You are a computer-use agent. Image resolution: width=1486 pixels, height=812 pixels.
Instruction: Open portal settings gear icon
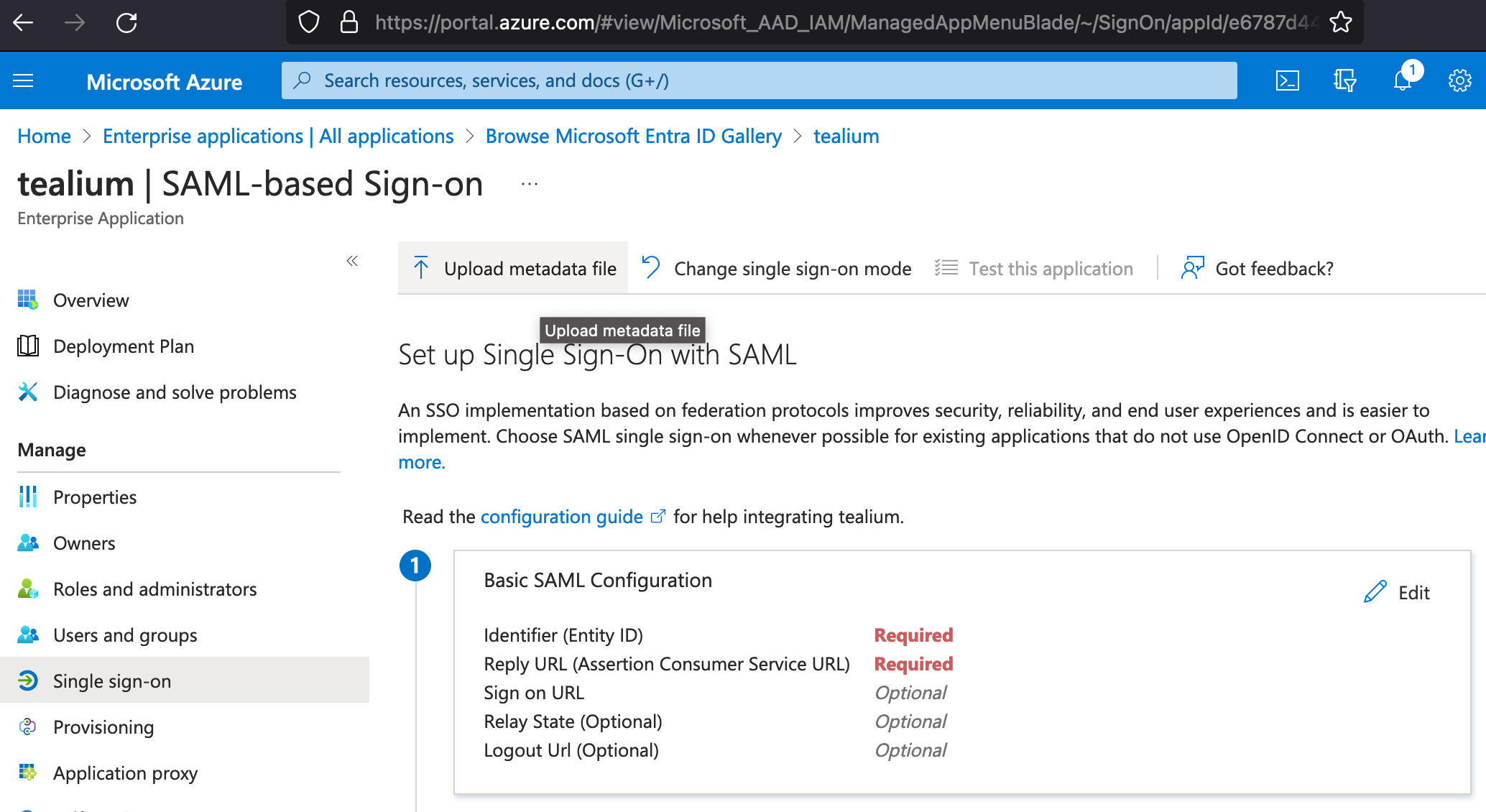click(x=1459, y=80)
